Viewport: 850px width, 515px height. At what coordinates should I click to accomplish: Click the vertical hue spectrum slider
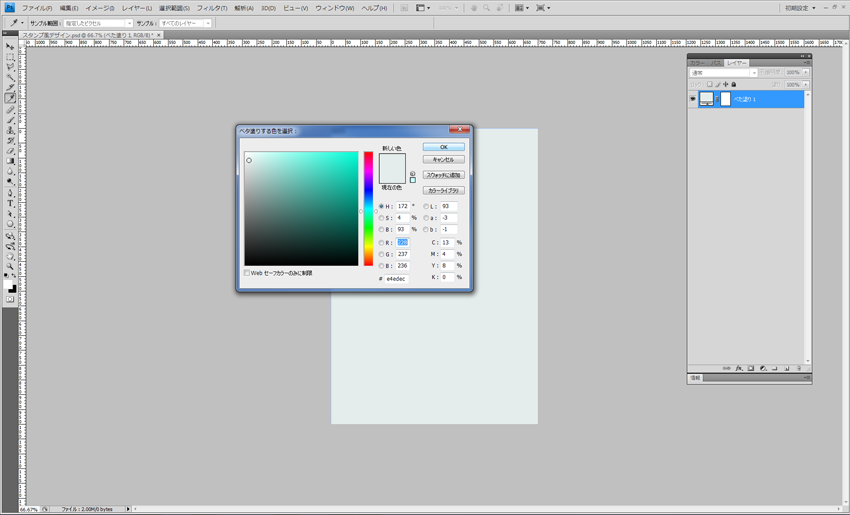[x=368, y=208]
